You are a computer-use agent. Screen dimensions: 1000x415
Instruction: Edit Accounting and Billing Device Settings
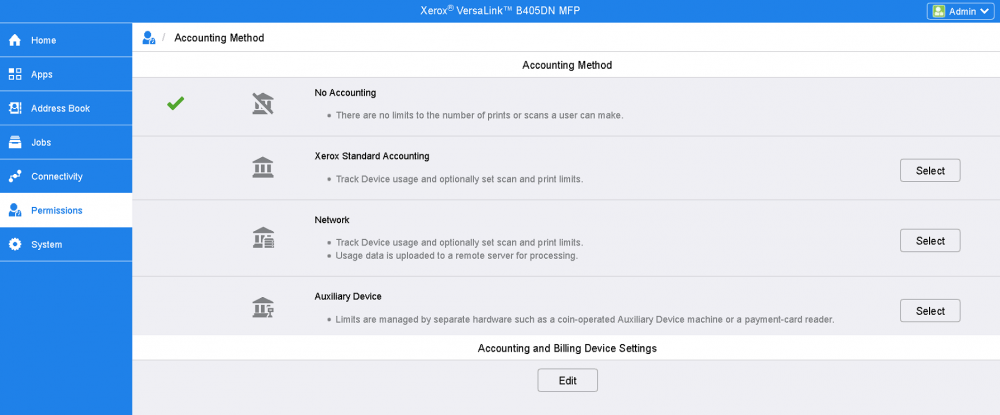tap(567, 380)
